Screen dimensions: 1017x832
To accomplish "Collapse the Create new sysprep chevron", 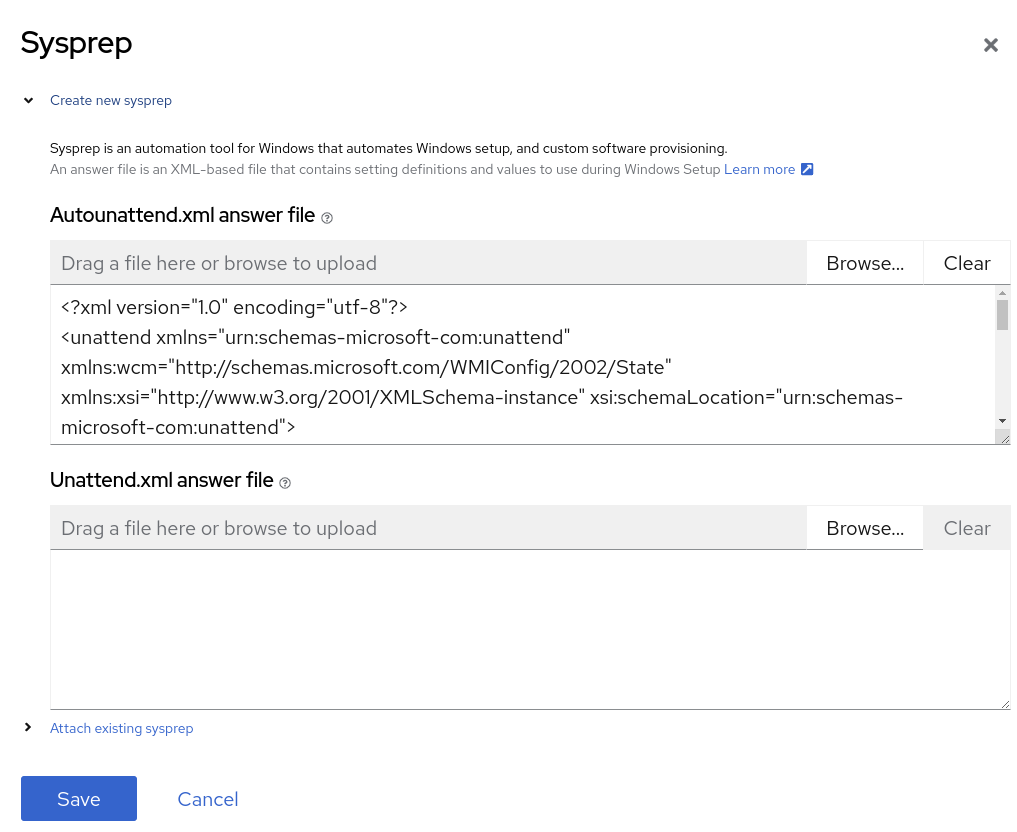I will tap(28, 100).
